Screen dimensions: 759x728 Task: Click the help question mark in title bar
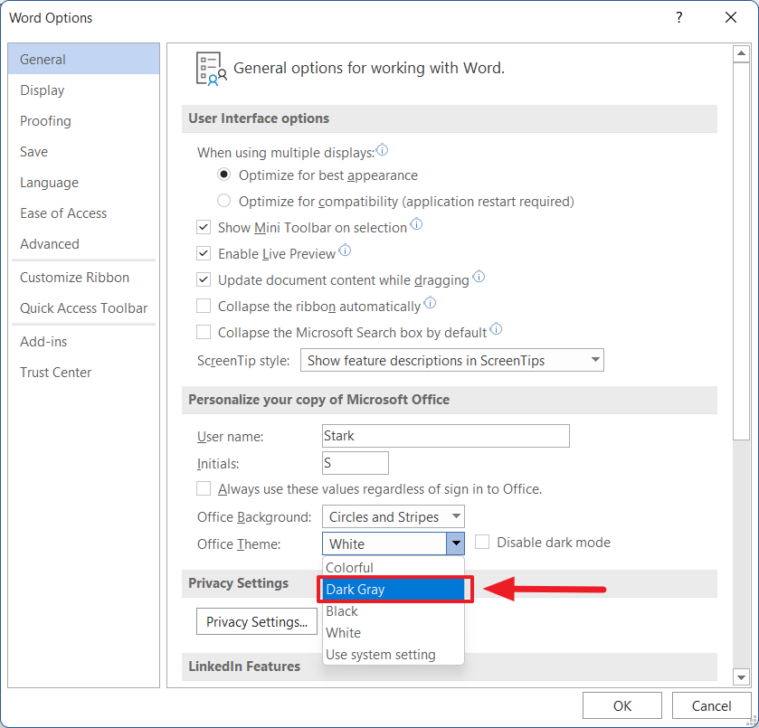click(x=679, y=18)
